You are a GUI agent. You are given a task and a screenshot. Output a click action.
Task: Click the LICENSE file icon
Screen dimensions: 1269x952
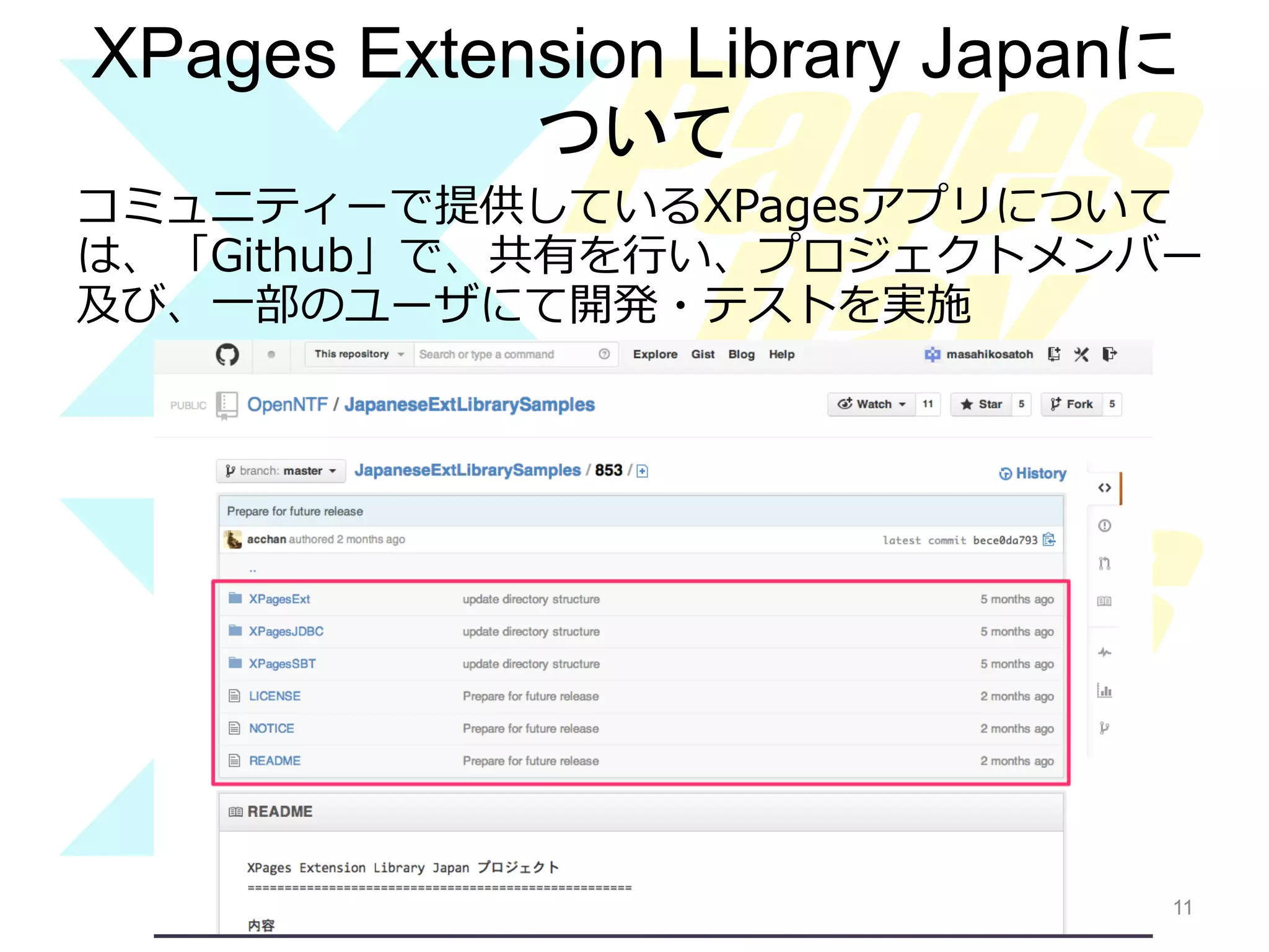click(234, 696)
